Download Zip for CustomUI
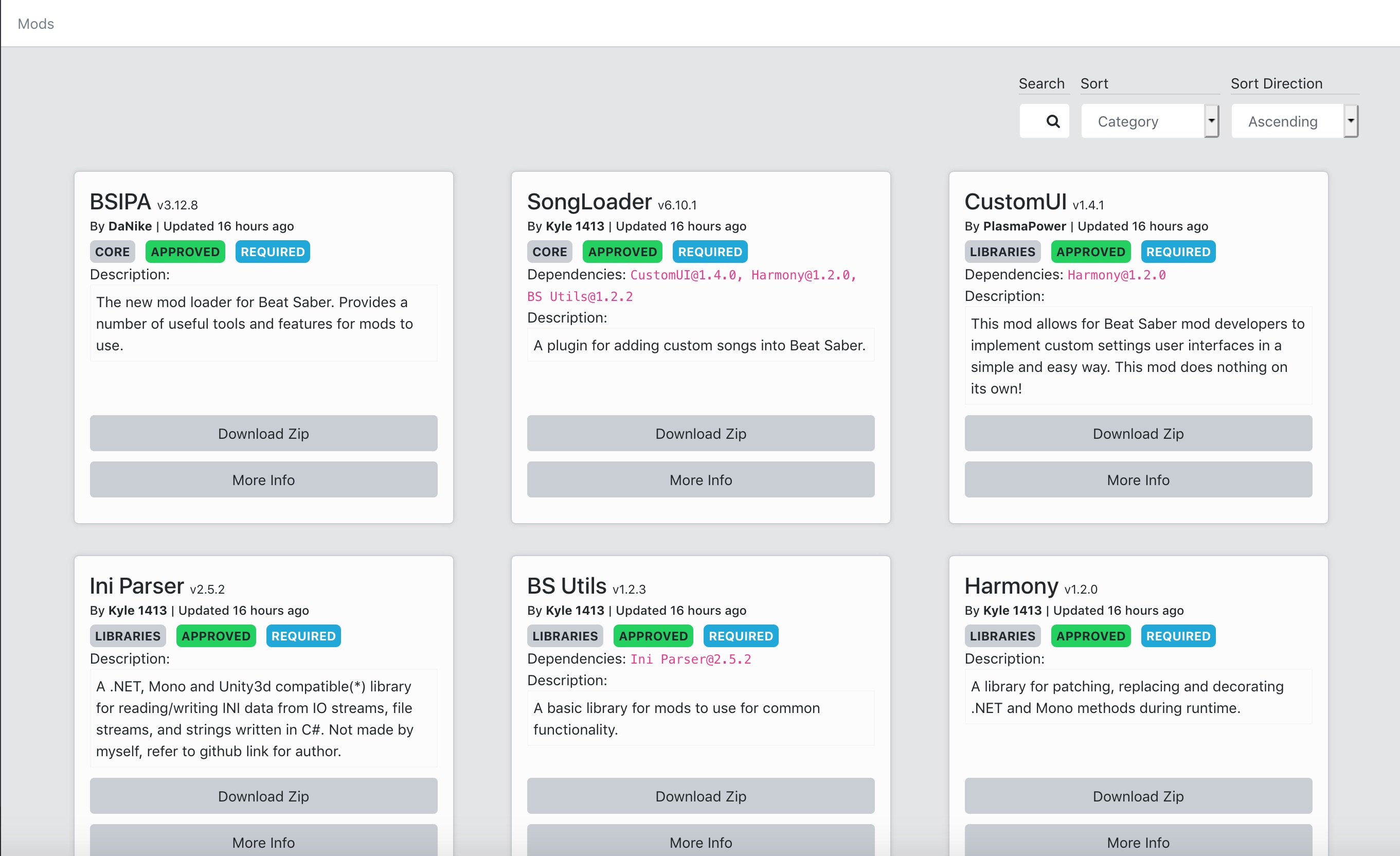This screenshot has width=1400, height=856. [1138, 433]
